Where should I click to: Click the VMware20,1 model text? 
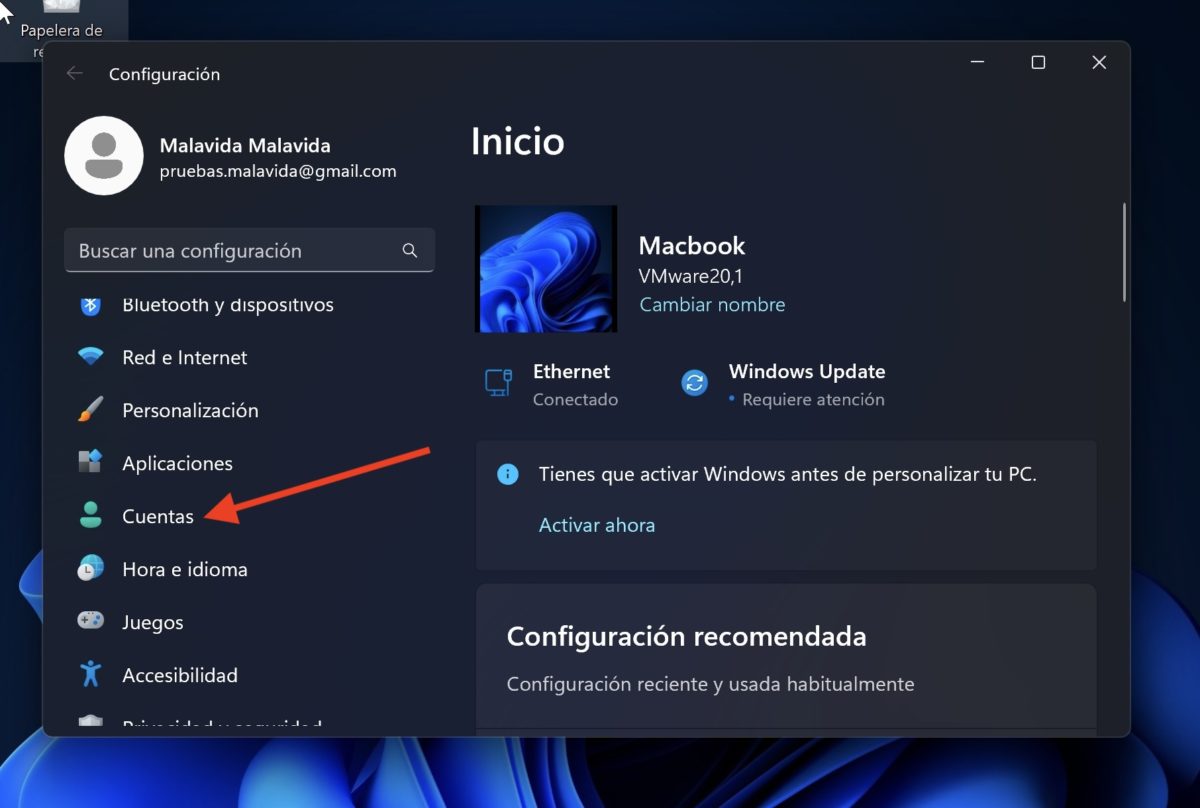(690, 275)
